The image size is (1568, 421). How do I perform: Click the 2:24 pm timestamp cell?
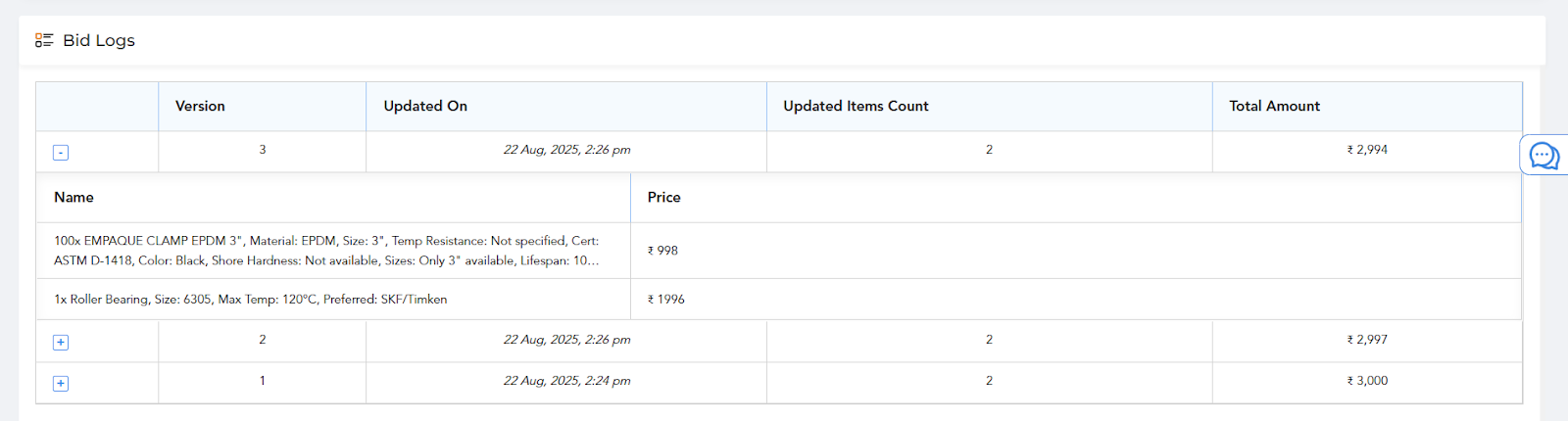566,381
